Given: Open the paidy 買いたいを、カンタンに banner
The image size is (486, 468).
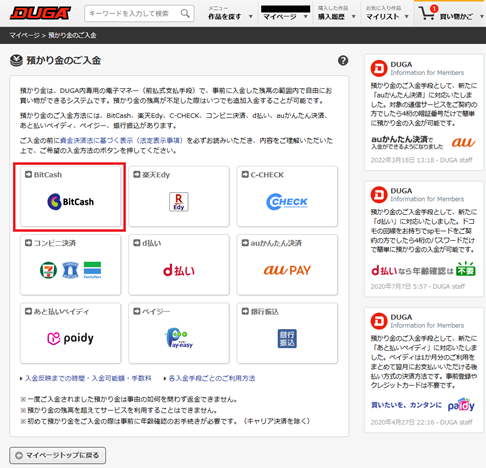Looking at the screenshot, I should [x=423, y=405].
